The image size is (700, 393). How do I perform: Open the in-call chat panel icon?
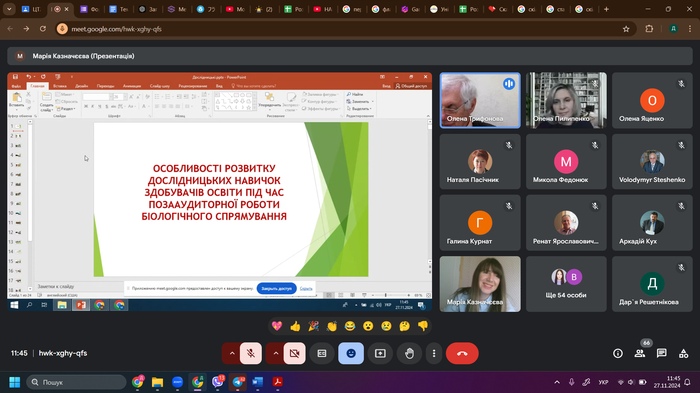662,353
